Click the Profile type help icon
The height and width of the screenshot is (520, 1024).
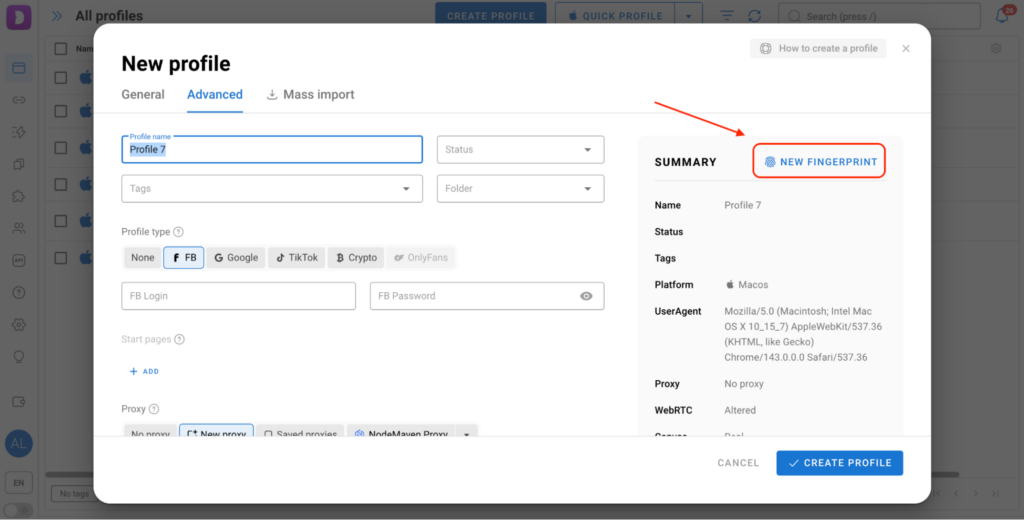(179, 232)
